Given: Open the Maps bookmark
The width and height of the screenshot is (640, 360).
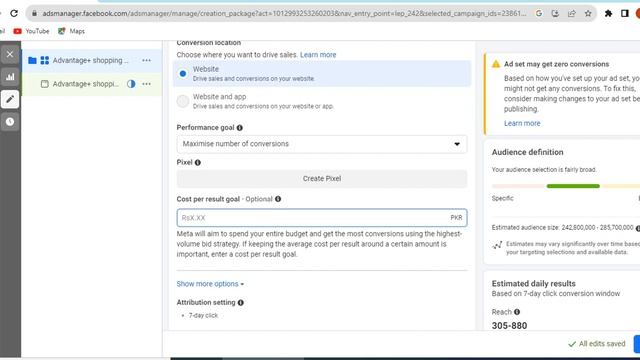Looking at the screenshot, I should pos(71,31).
